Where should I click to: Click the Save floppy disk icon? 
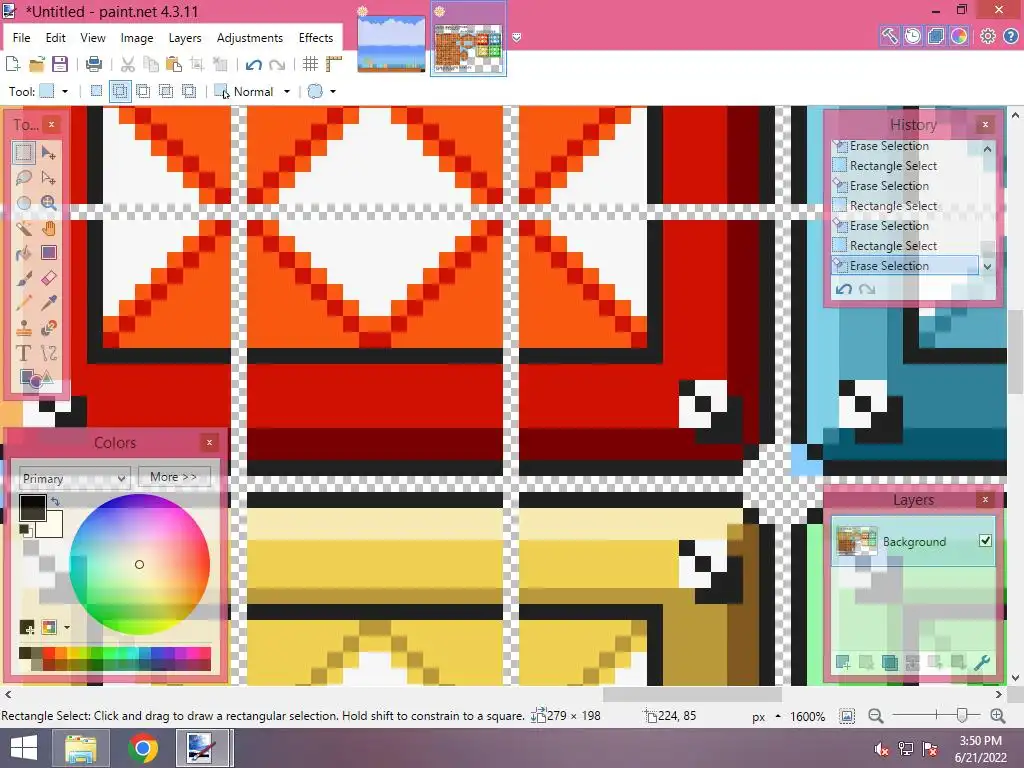tap(60, 64)
